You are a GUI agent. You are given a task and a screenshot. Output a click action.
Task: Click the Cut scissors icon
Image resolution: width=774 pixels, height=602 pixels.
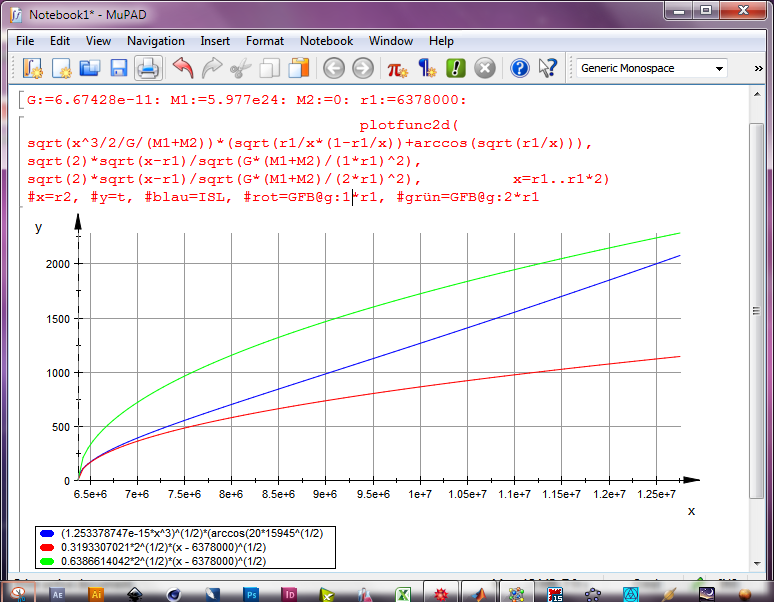240,68
